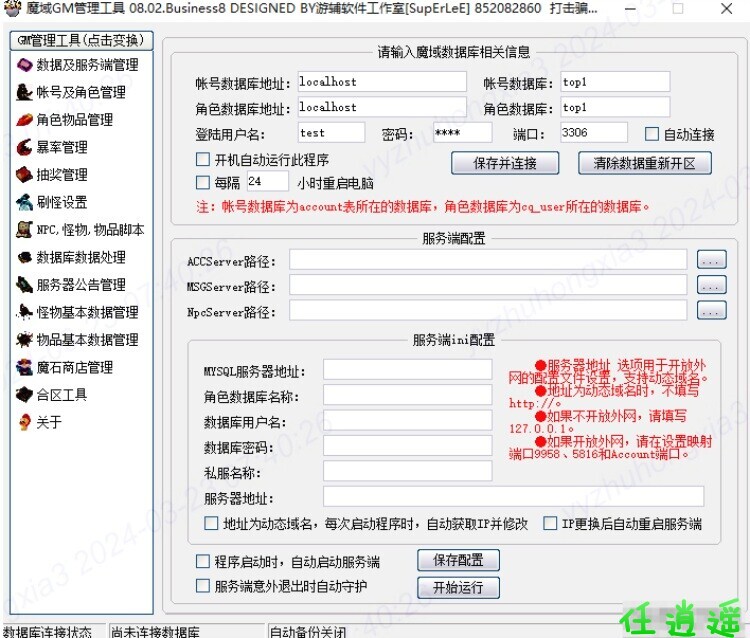This screenshot has height=638, width=750.
Task: Browse for the ACCServer路径 with the ... button
Action: [x=711, y=260]
